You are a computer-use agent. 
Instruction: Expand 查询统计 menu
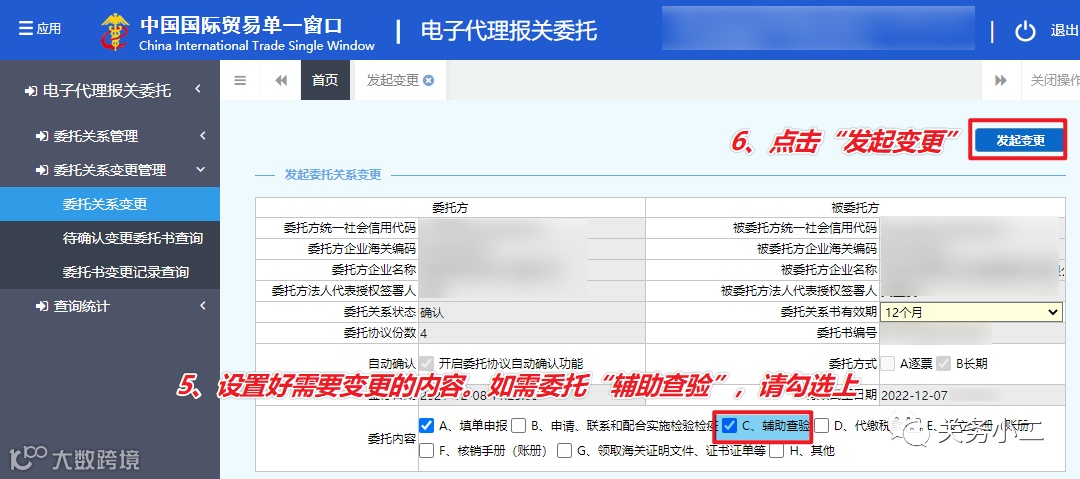coord(110,306)
